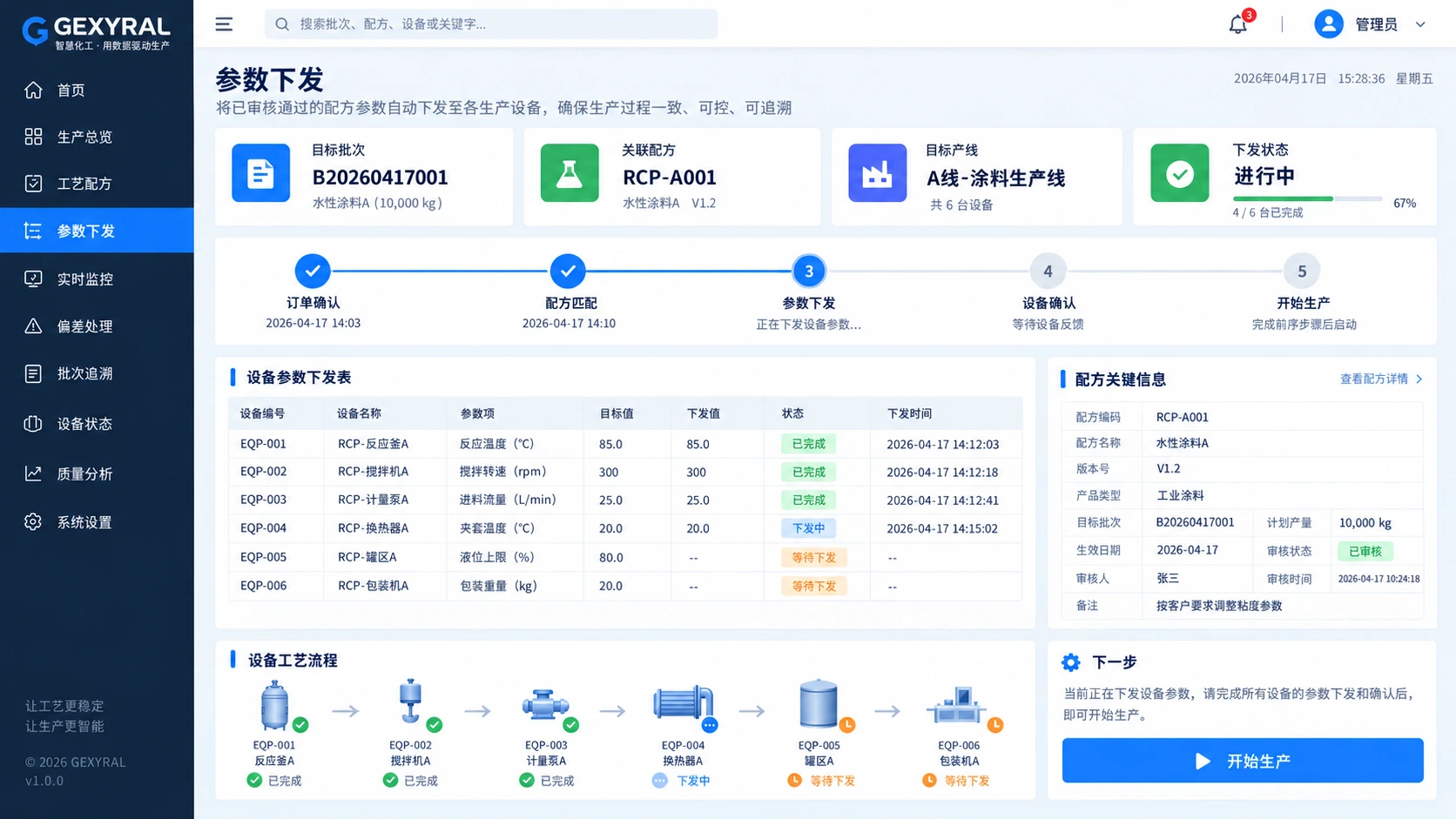The height and width of the screenshot is (819, 1456).
Task: Click the gear icon beside 下一步
Action: point(1071,662)
